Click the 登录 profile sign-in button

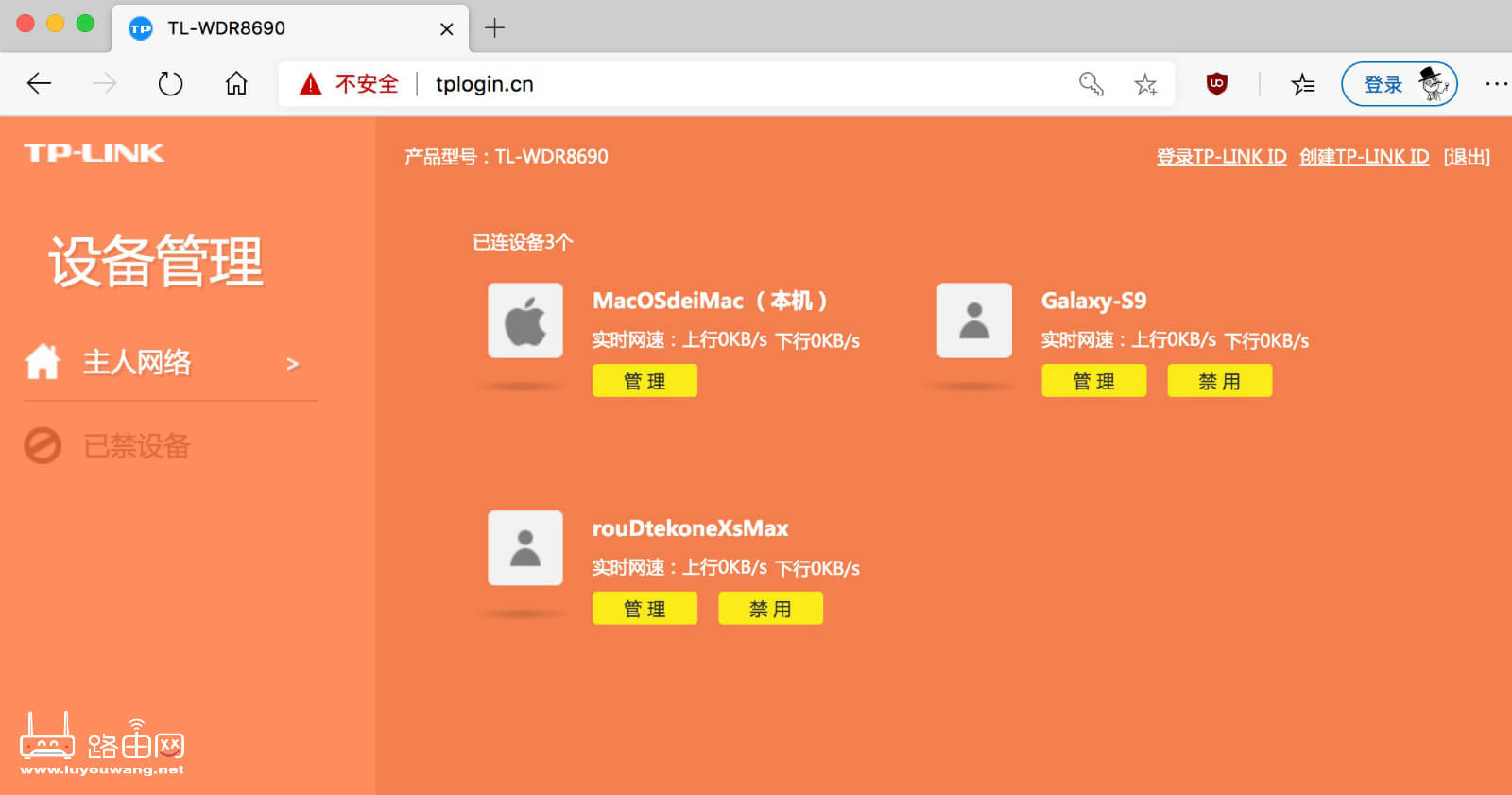click(1399, 84)
